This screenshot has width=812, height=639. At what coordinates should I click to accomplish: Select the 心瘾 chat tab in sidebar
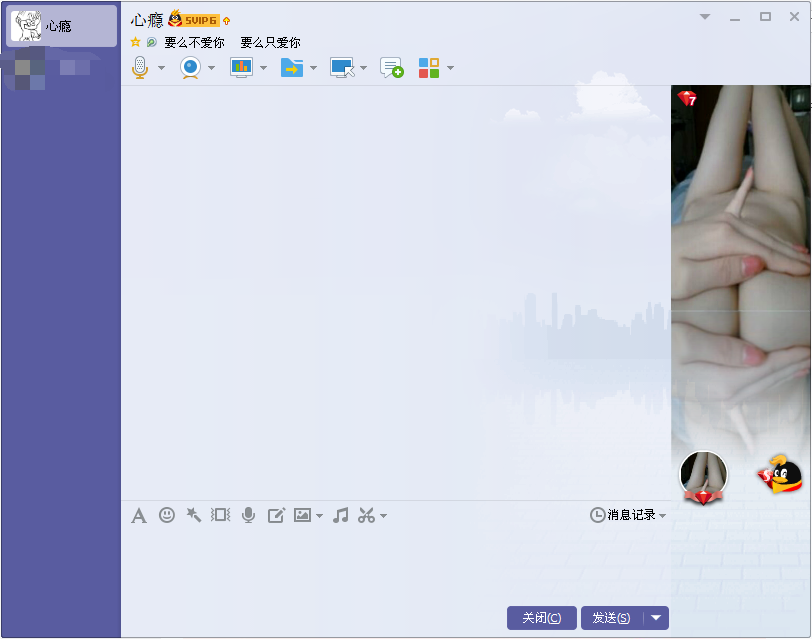[61, 26]
